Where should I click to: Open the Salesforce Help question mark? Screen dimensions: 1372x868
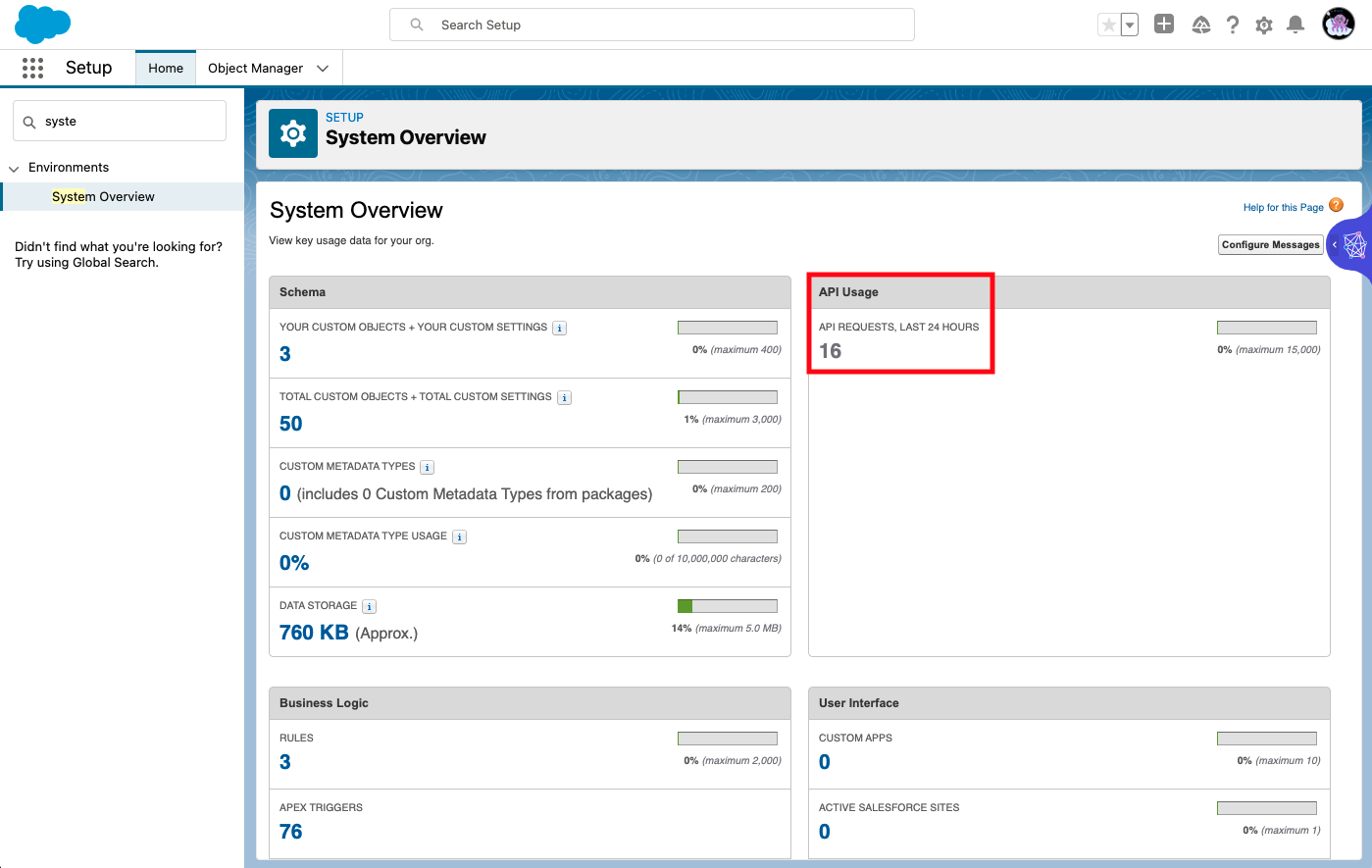pyautogui.click(x=1233, y=26)
